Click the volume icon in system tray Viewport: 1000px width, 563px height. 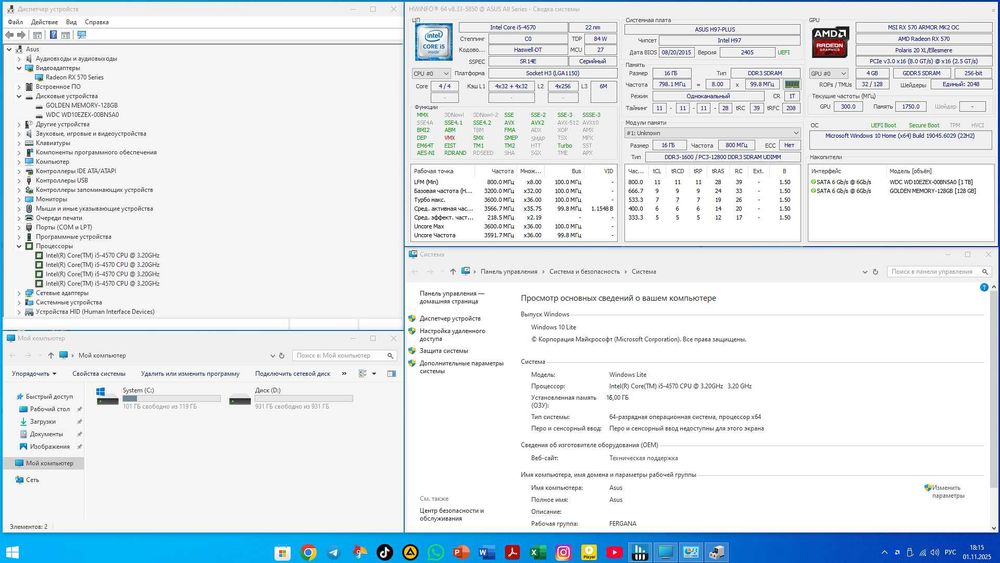click(935, 552)
